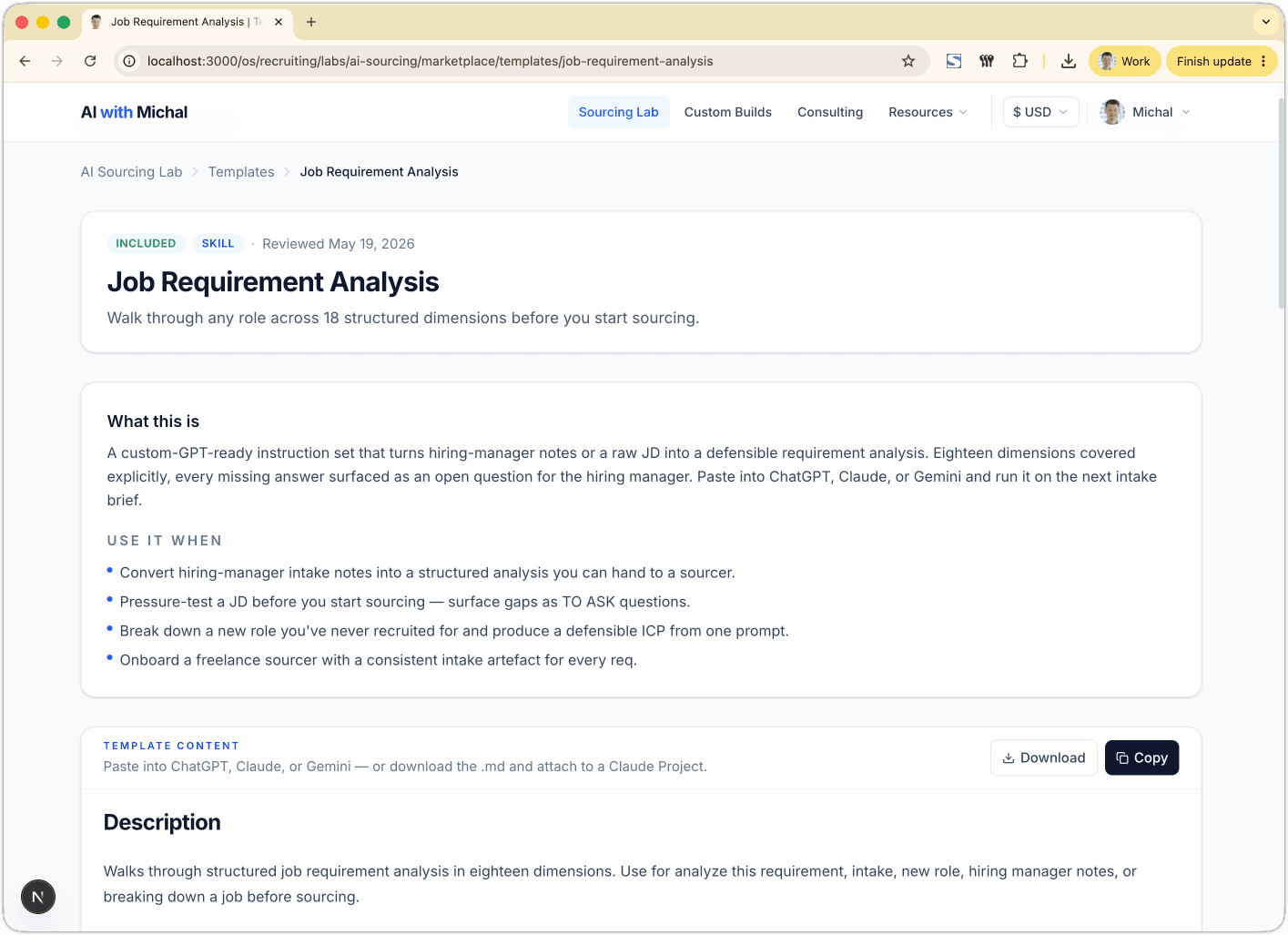Expand the Resources menu
Image resolution: width=1288 pixels, height=935 pixels.
point(928,112)
